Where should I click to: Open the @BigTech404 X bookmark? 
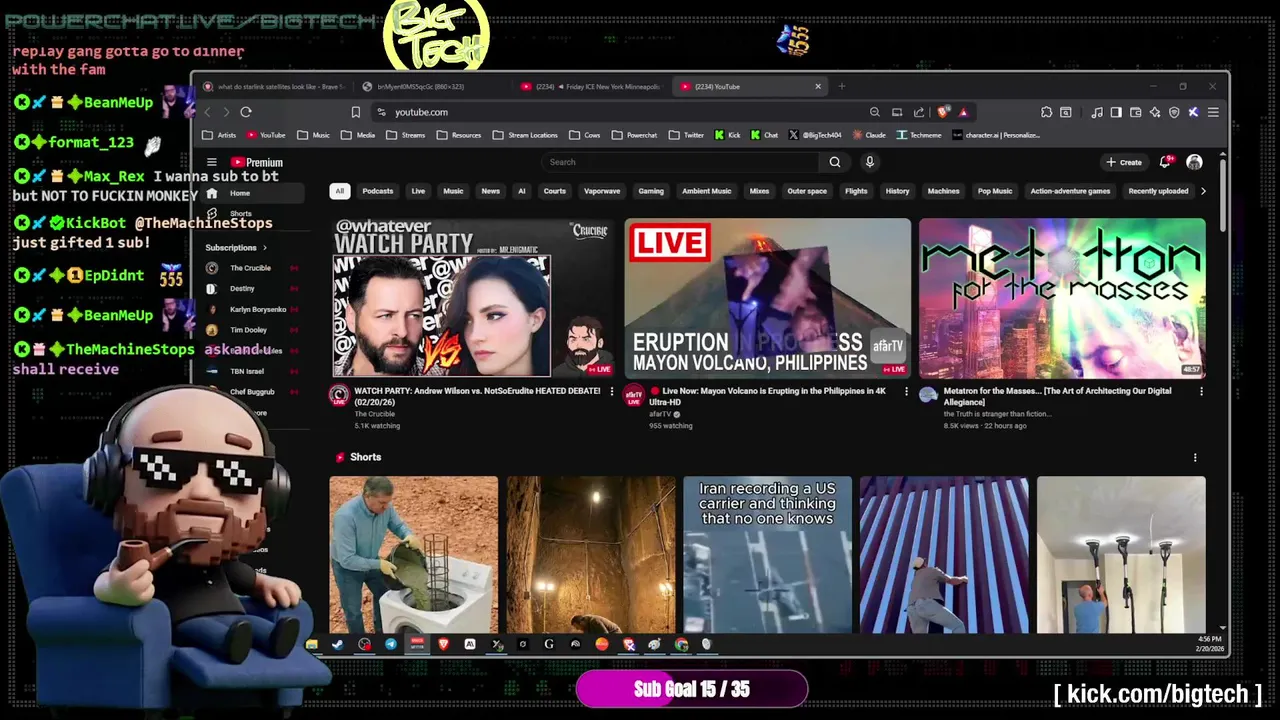(x=815, y=135)
